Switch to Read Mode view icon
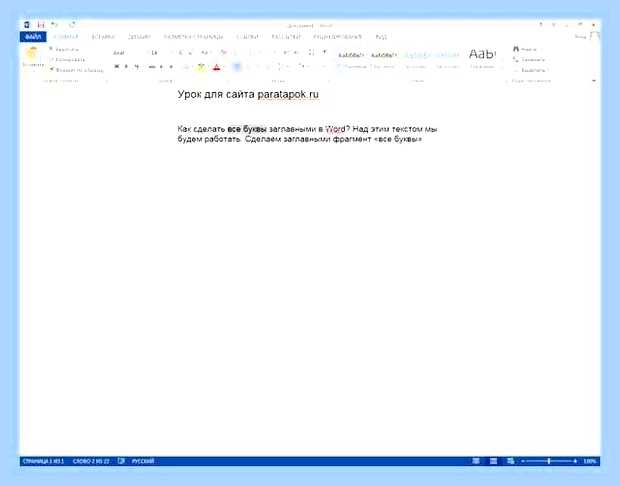 pyautogui.click(x=476, y=461)
